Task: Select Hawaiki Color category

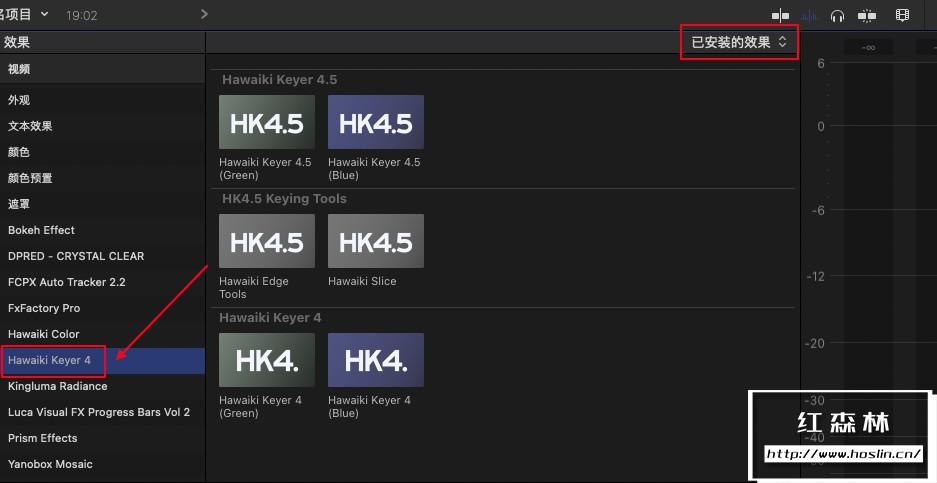Action: [x=102, y=334]
